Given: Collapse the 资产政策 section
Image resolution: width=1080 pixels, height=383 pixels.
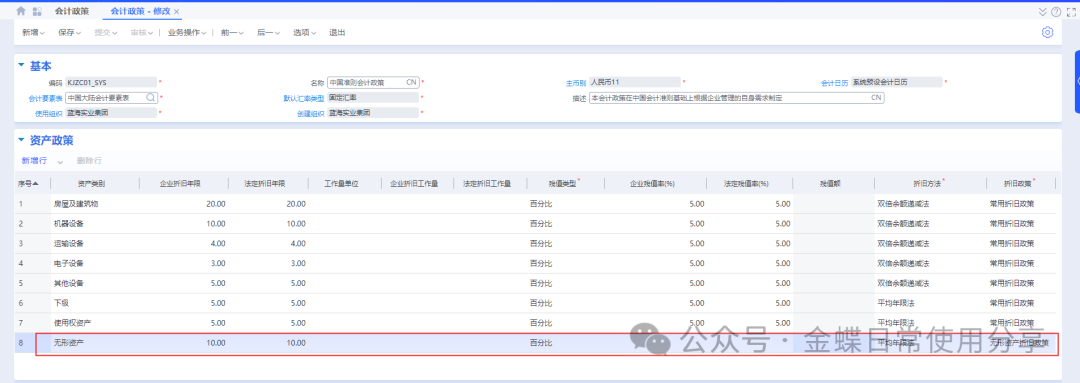Looking at the screenshot, I should coord(21,140).
